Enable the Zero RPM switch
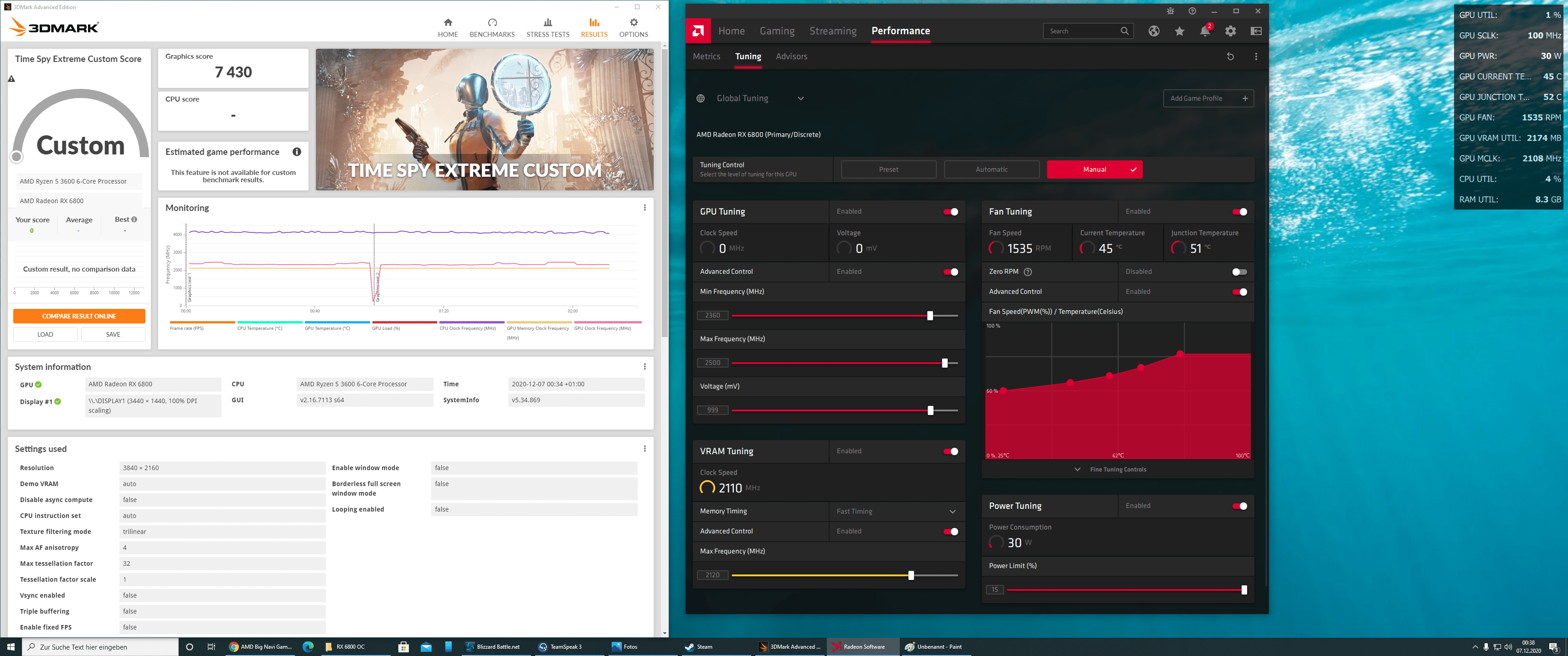 coord(1240,272)
